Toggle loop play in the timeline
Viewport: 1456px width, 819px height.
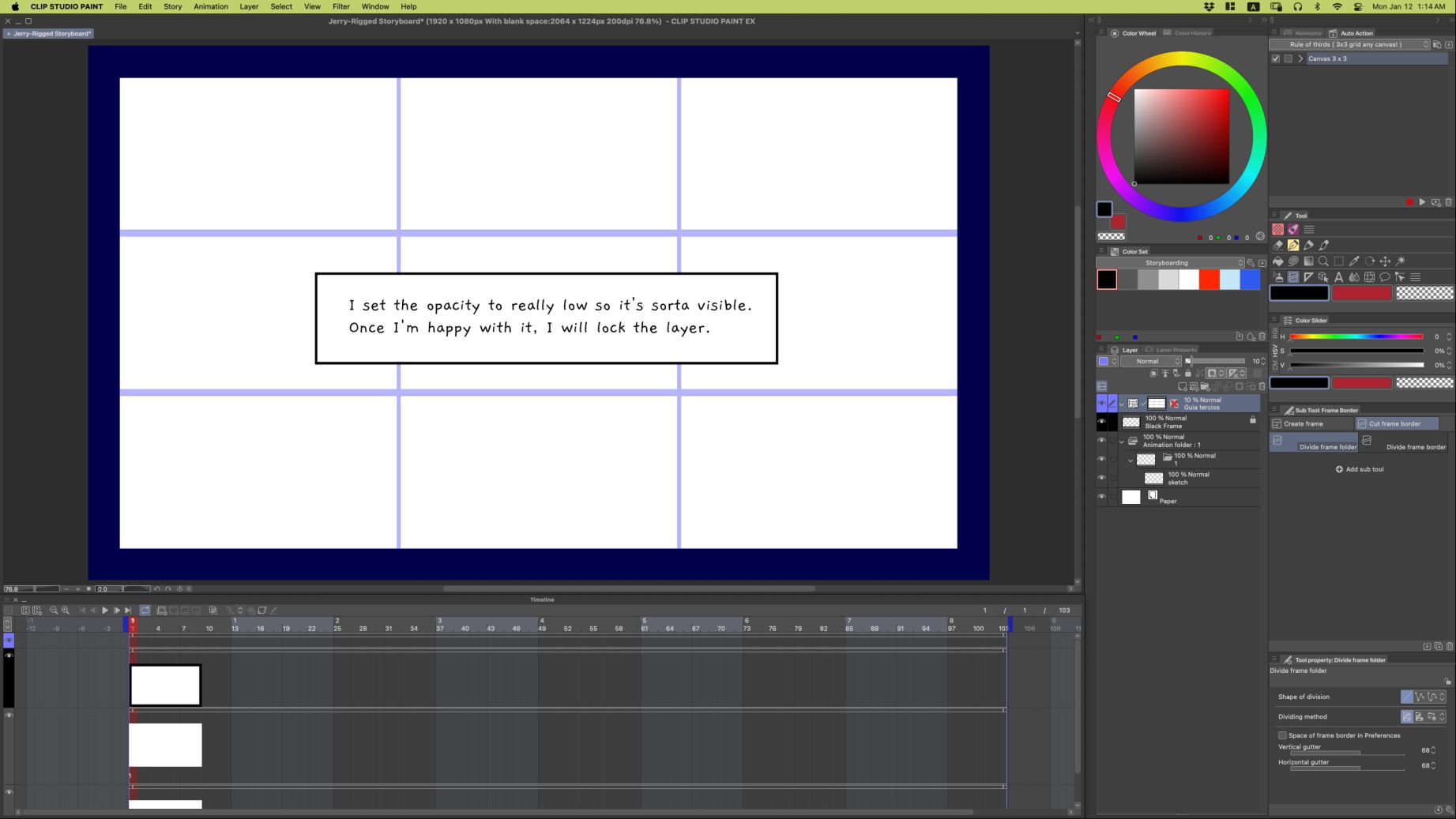pyautogui.click(x=145, y=610)
